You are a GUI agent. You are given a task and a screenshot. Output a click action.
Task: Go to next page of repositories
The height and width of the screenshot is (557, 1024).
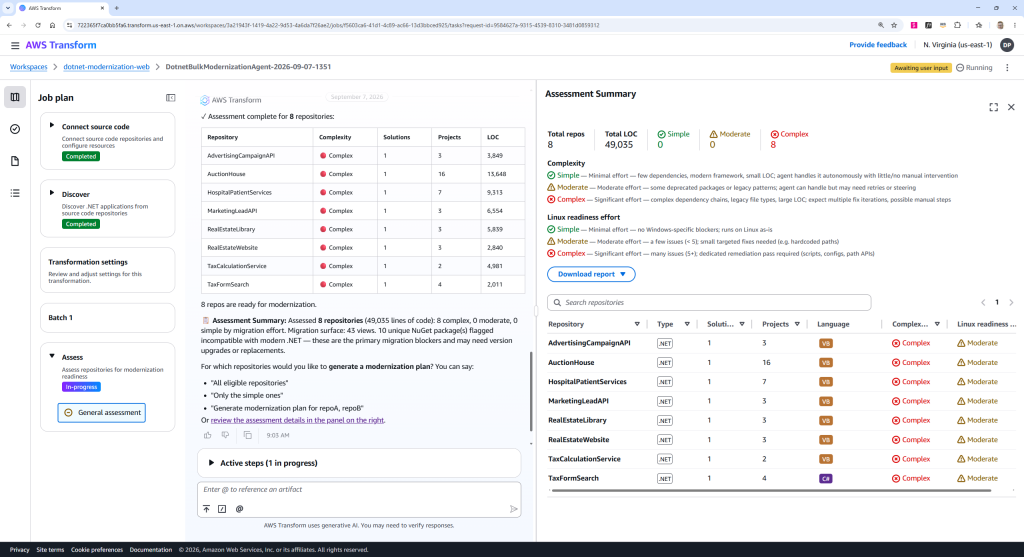1011,302
